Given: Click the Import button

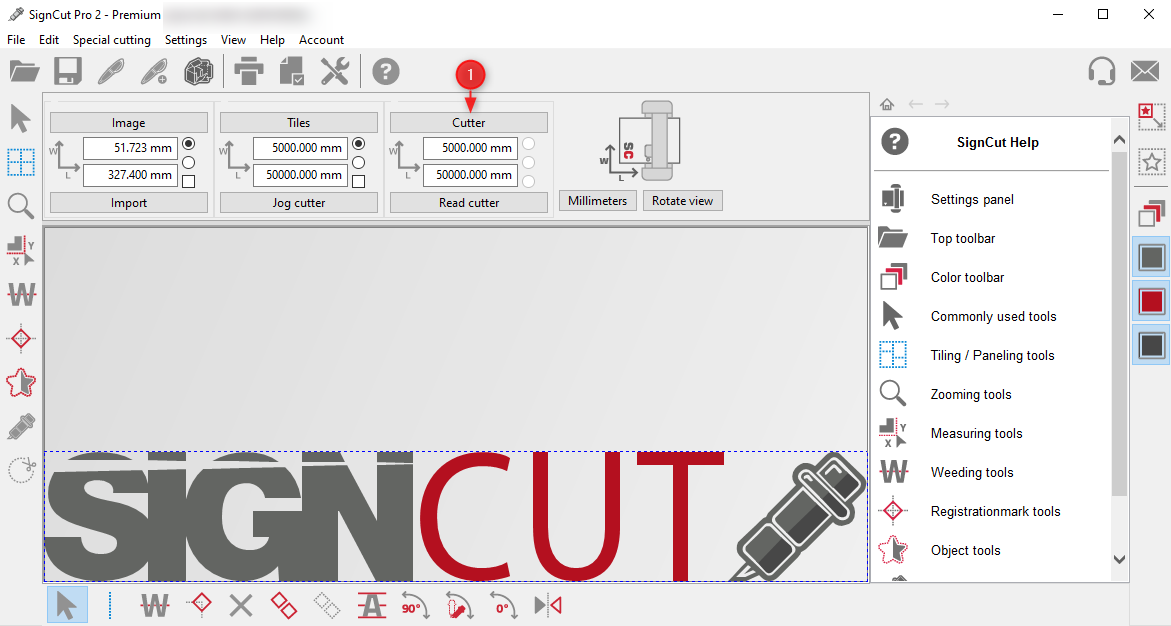Looking at the screenshot, I should pyautogui.click(x=128, y=202).
